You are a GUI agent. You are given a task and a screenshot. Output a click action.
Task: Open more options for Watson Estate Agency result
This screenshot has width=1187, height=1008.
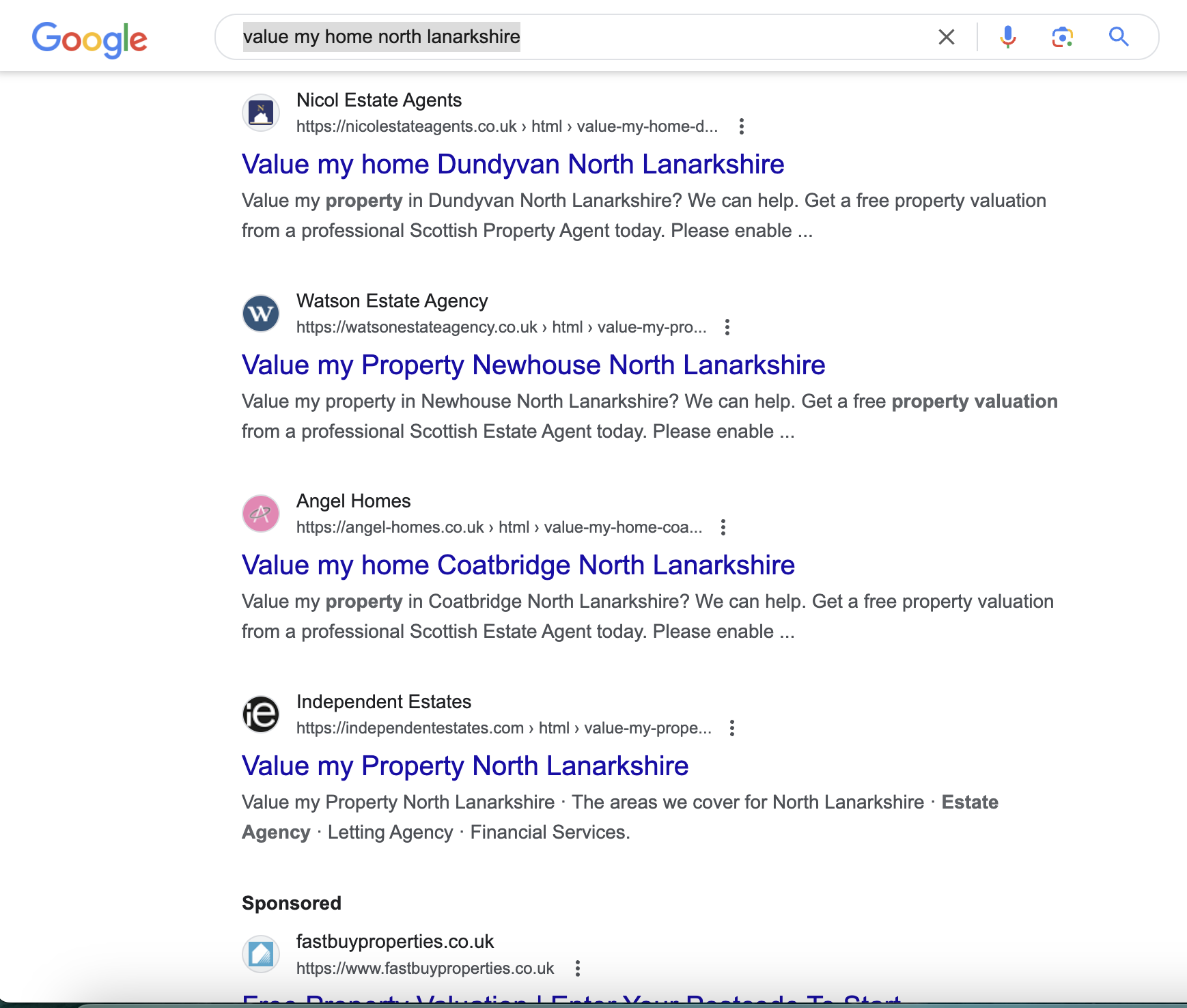[727, 327]
